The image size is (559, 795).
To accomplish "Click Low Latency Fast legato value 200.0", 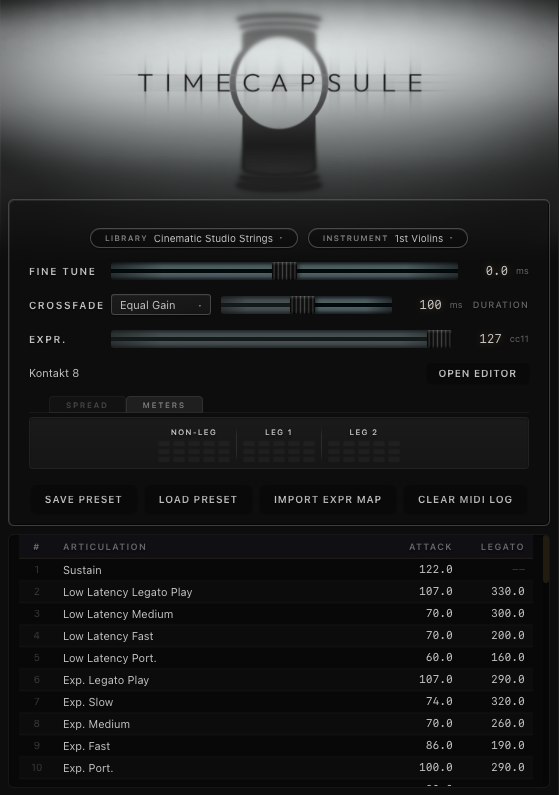I will tap(507, 635).
